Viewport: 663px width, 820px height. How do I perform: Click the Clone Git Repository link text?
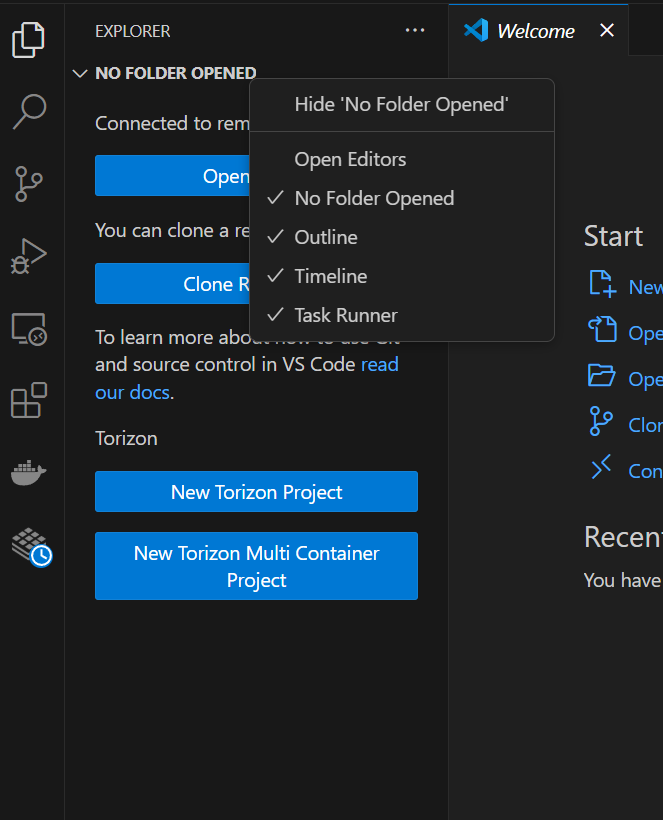click(x=646, y=425)
